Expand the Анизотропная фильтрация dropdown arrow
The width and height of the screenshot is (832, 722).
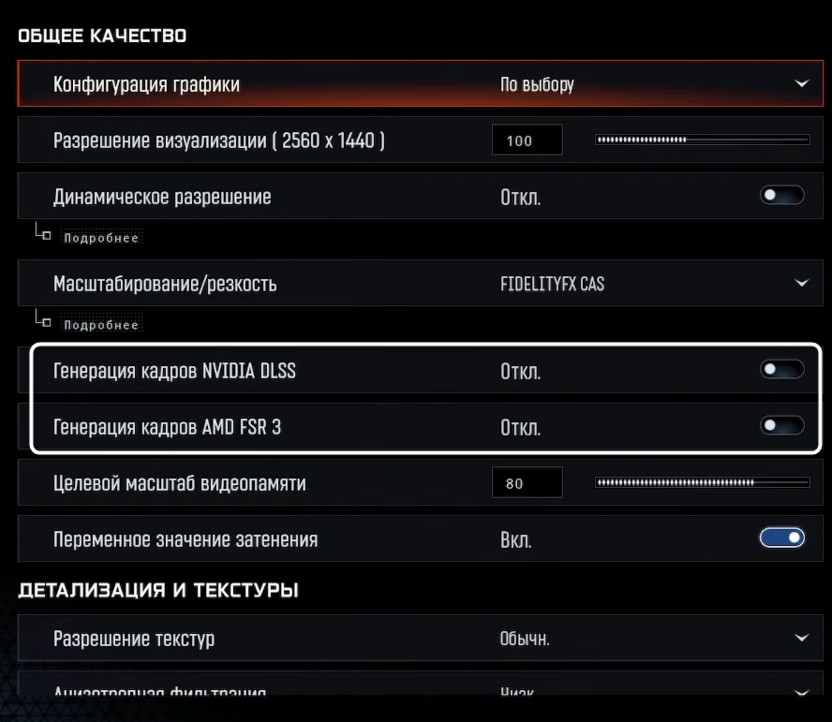click(801, 691)
